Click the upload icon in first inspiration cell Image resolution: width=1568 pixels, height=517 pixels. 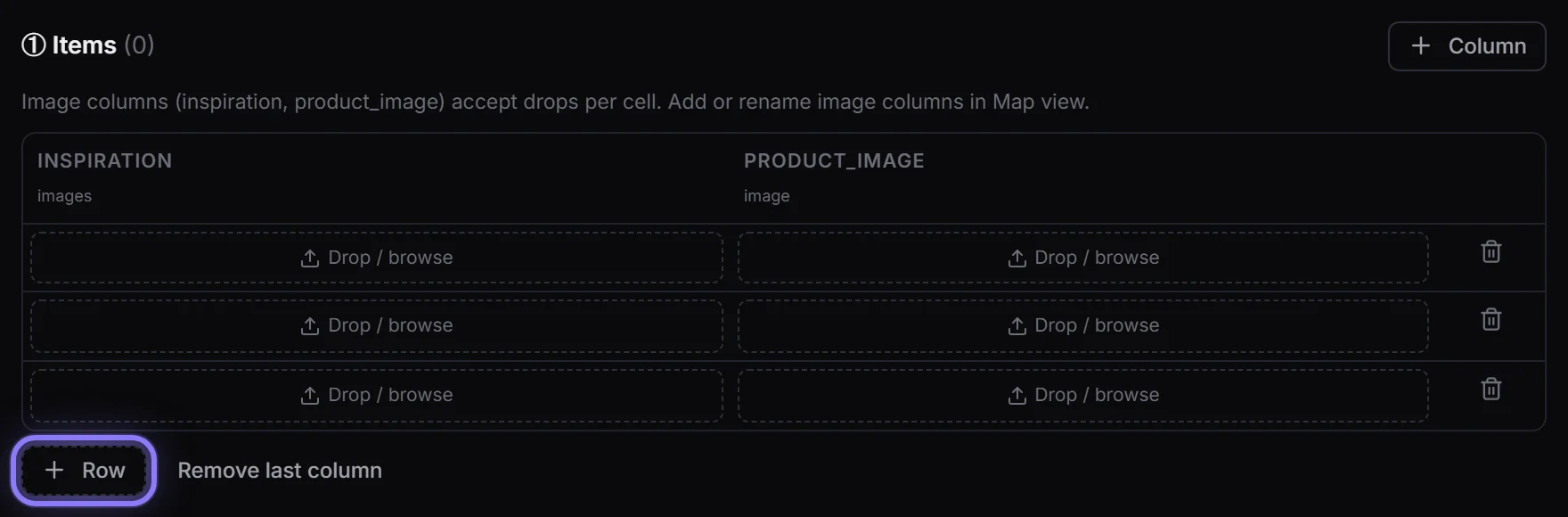309,258
